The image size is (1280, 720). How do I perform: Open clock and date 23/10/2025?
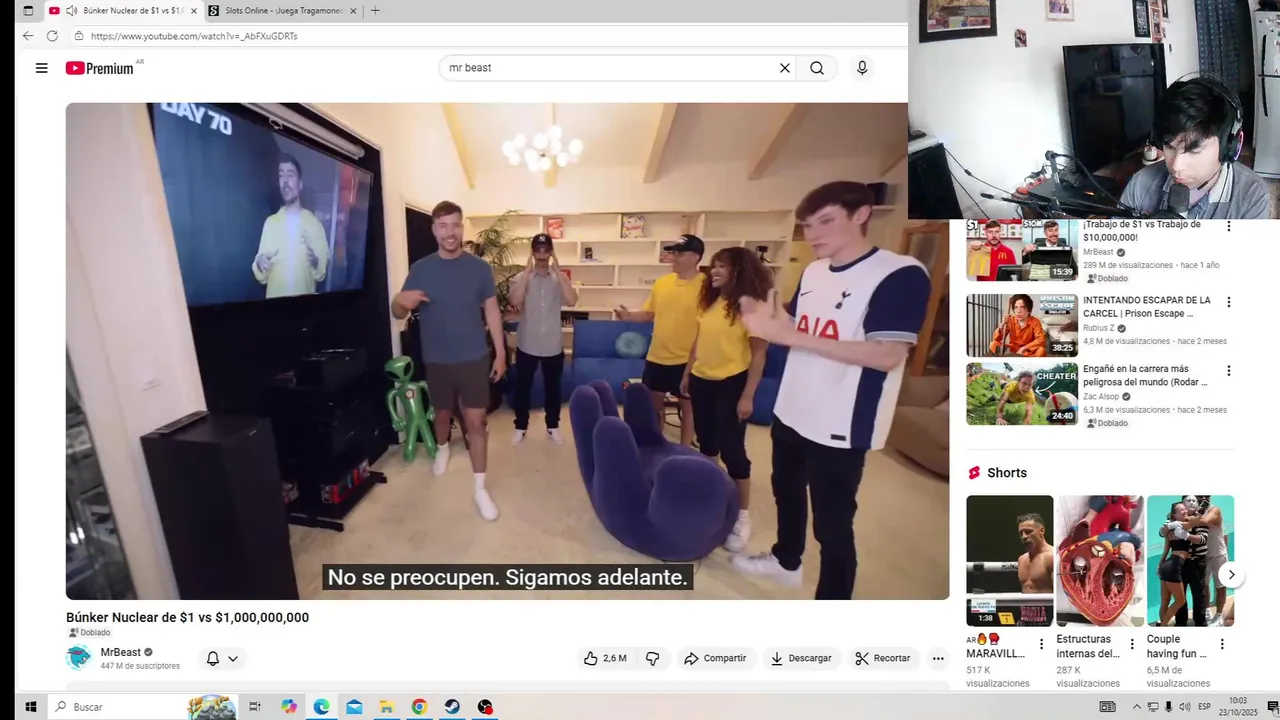1238,707
